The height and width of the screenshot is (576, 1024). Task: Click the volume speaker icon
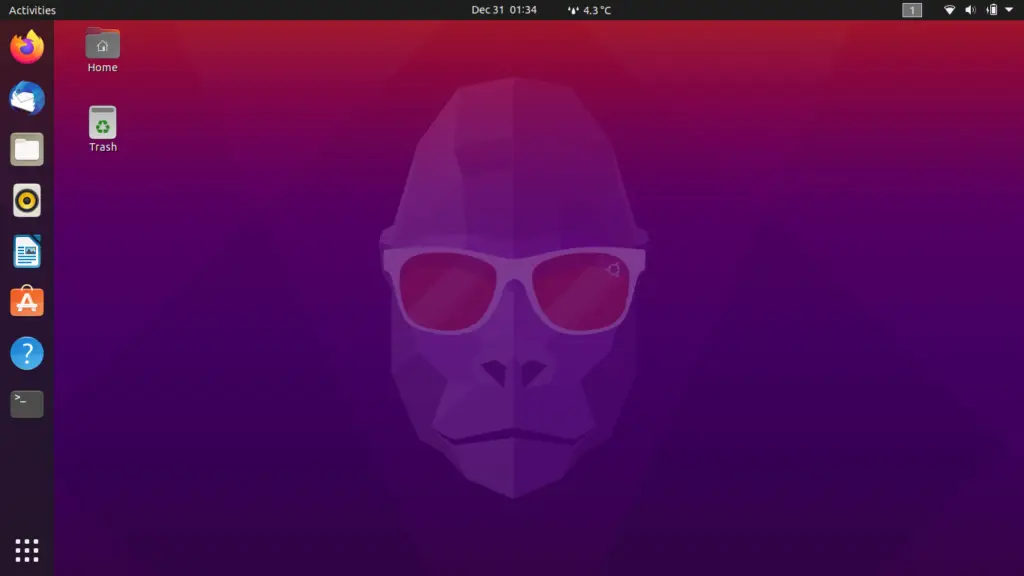tap(970, 10)
